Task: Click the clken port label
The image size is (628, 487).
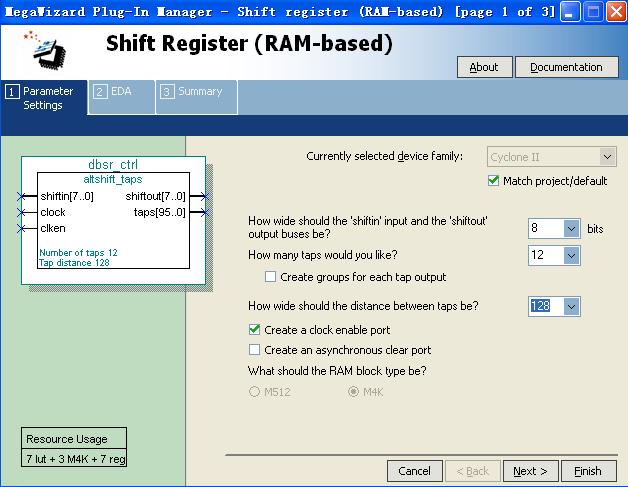Action: [x=53, y=228]
